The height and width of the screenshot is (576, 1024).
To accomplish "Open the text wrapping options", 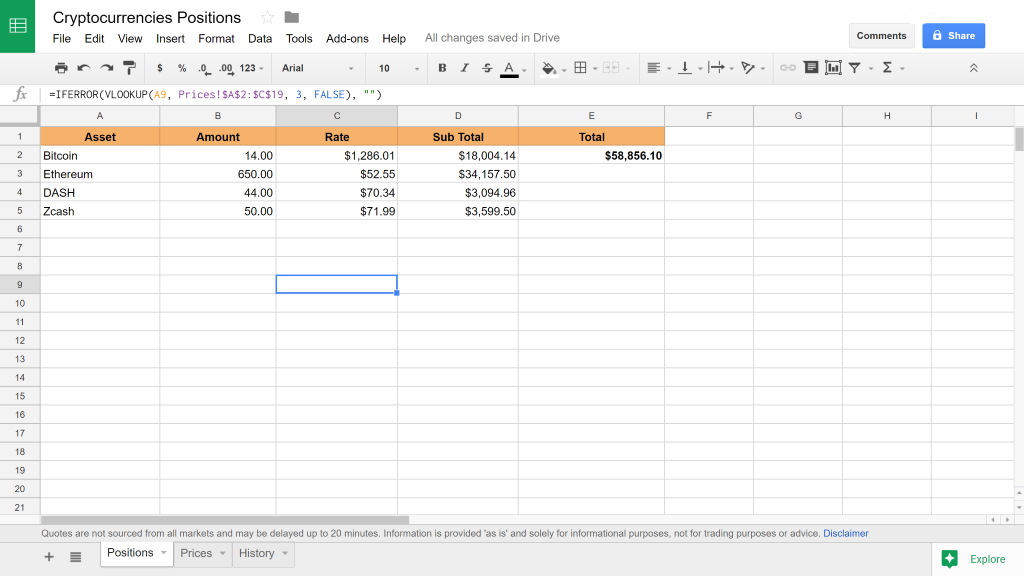I will [716, 68].
